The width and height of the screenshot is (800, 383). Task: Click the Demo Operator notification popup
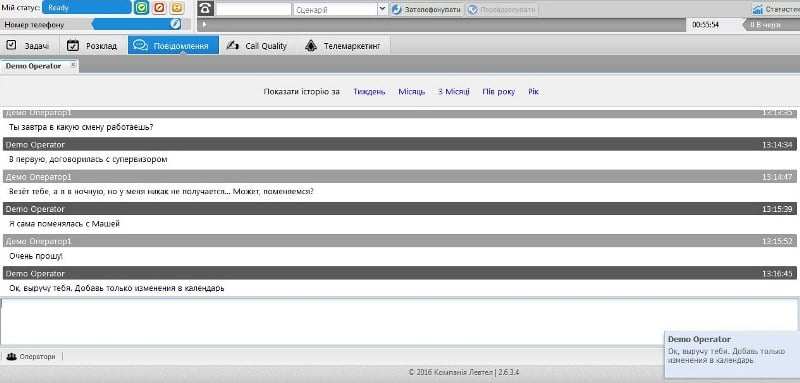732,354
